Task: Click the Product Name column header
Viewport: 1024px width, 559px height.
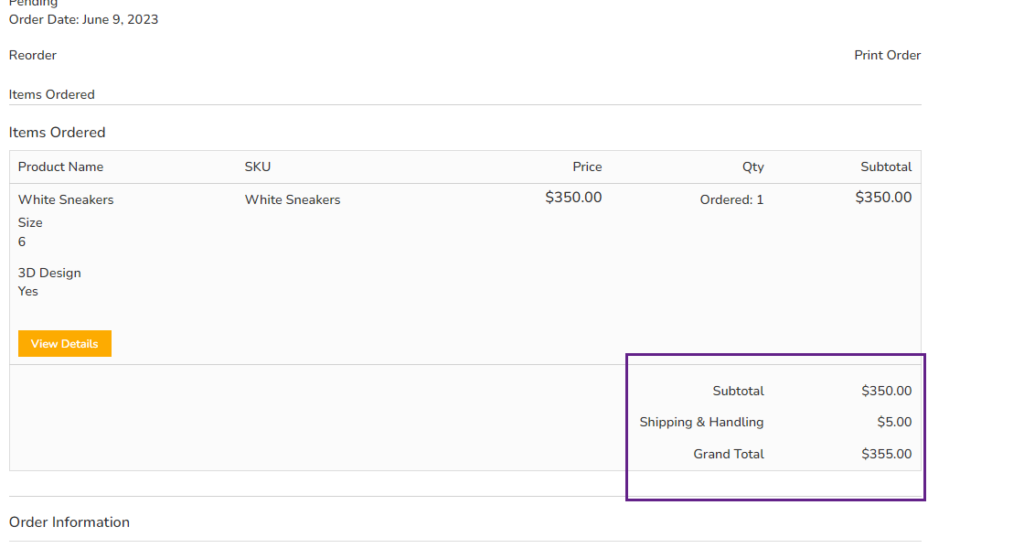Action: pos(61,167)
